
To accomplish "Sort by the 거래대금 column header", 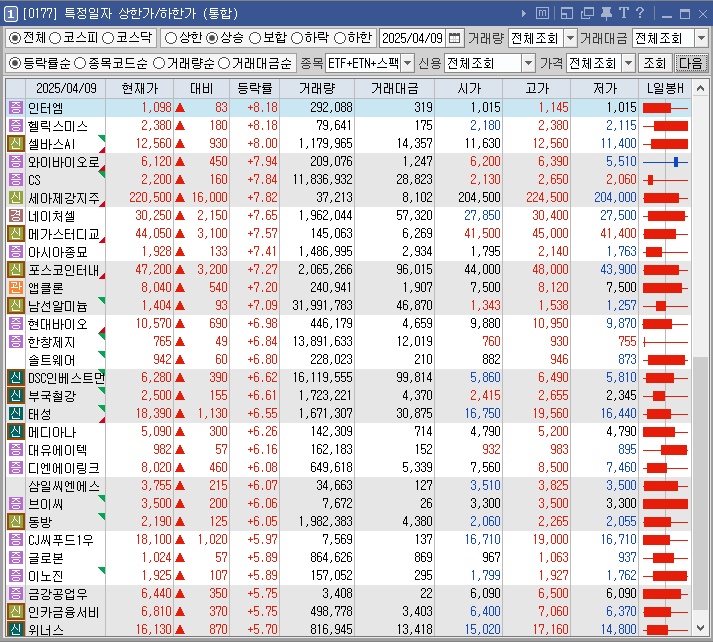I will pyautogui.click(x=394, y=88).
